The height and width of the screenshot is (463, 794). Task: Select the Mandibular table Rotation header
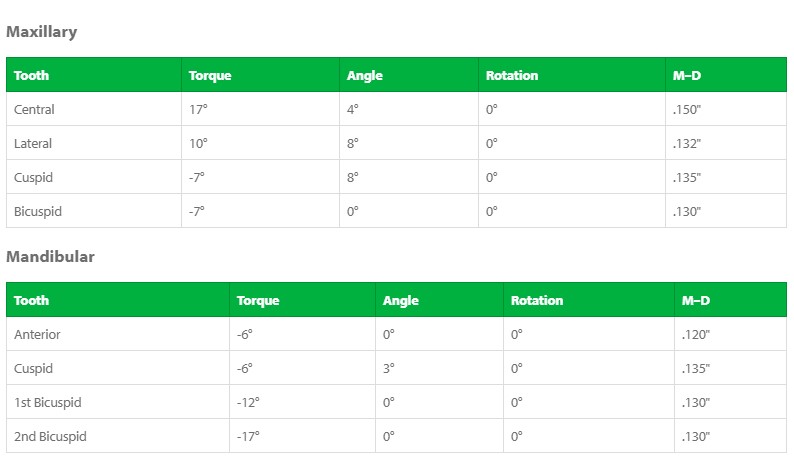click(x=536, y=300)
